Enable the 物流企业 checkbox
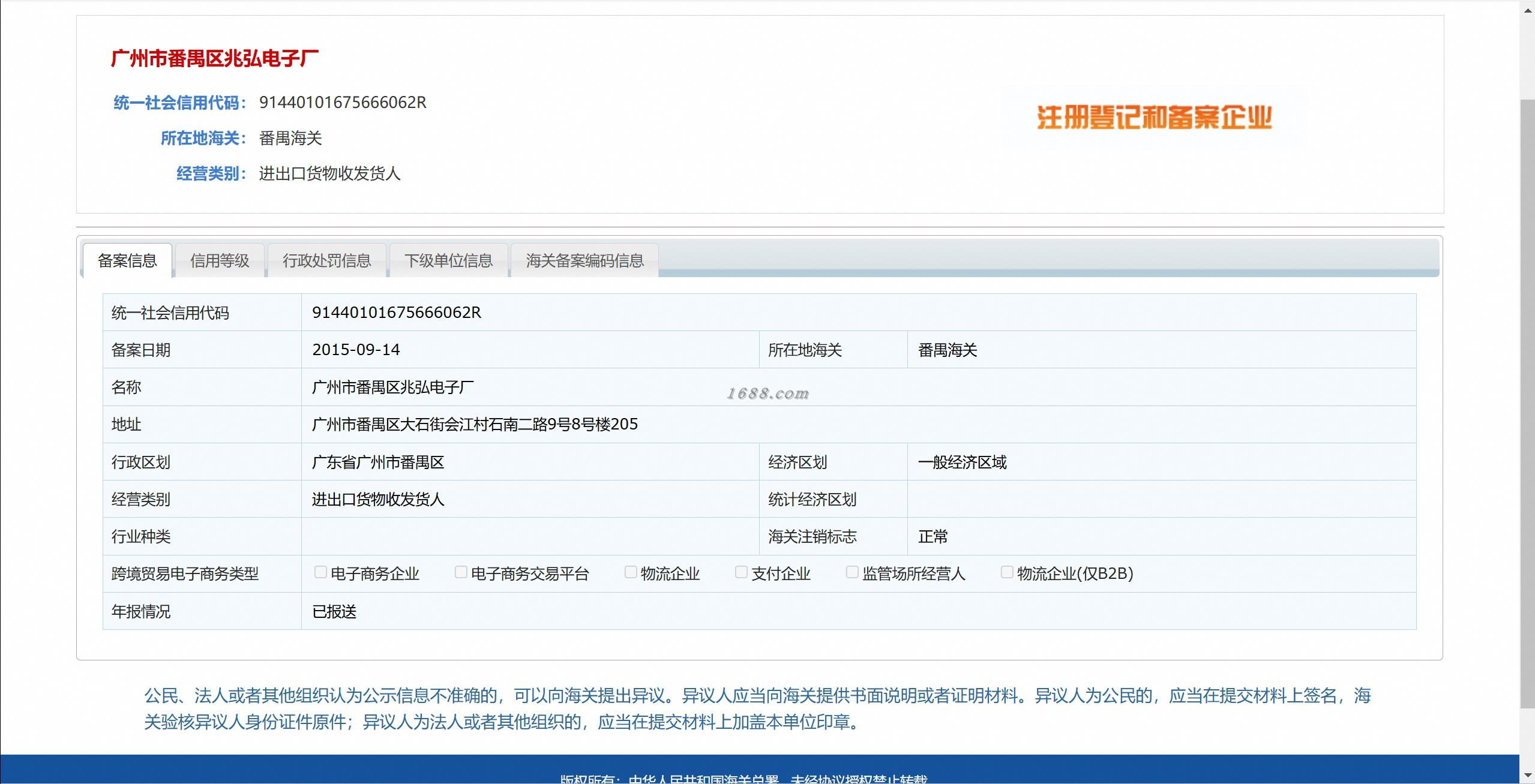The height and width of the screenshot is (784, 1535). tap(631, 572)
